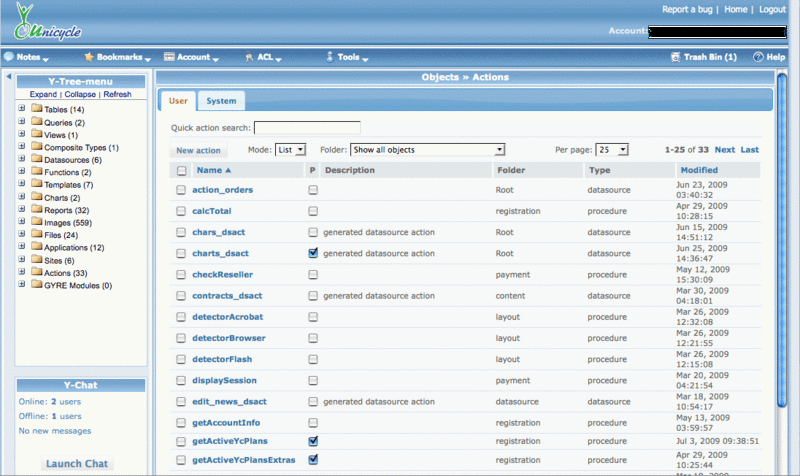Click the Tables folder icon in tree
The height and width of the screenshot is (476, 800).
pyautogui.click(x=36, y=109)
